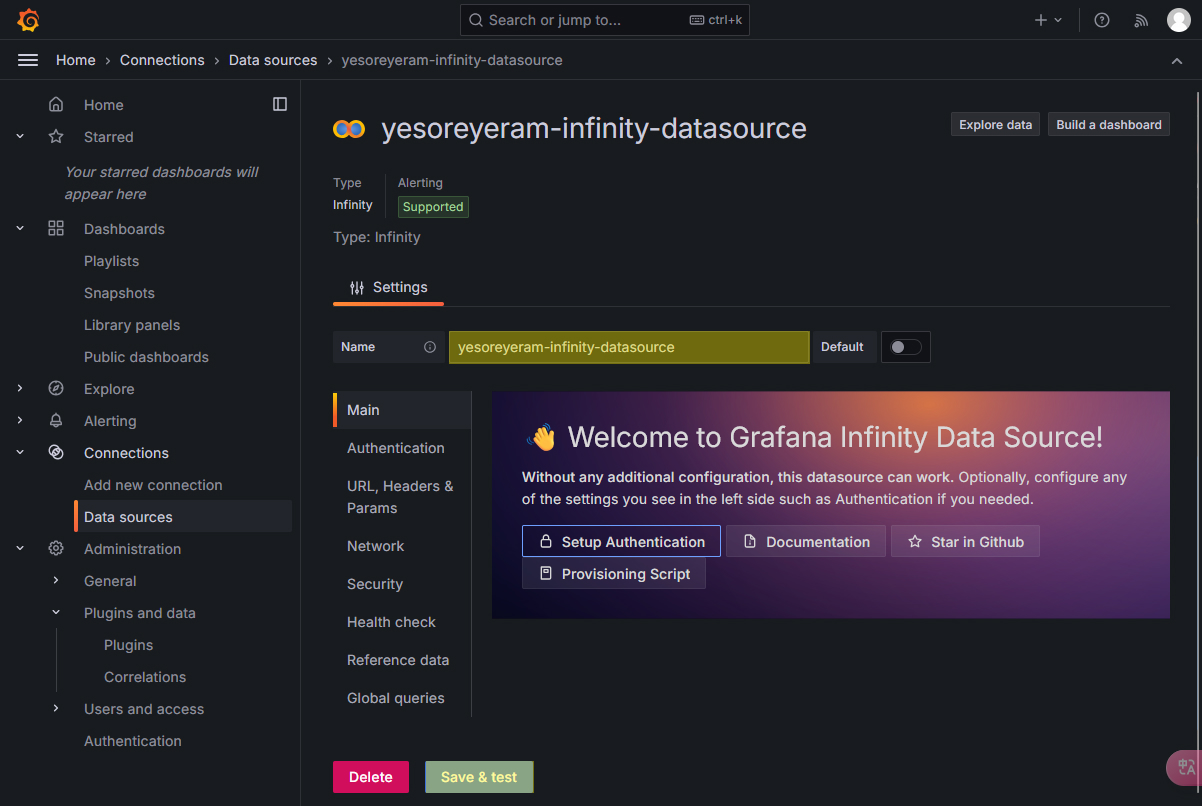Toggle the Default datasource switch

coord(906,347)
